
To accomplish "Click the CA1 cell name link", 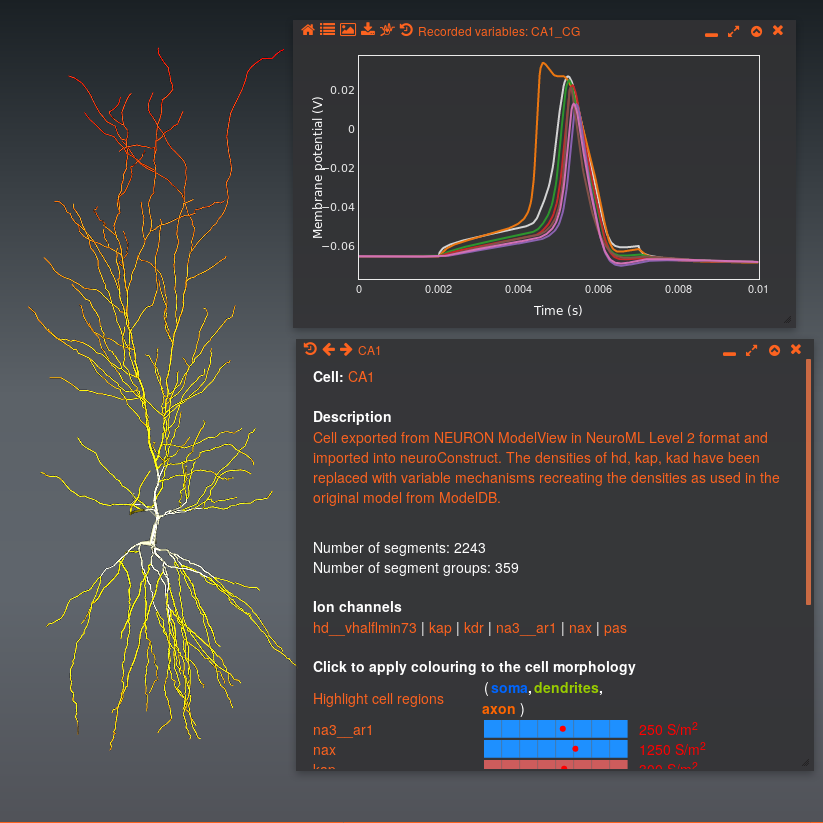I will pyautogui.click(x=360, y=377).
